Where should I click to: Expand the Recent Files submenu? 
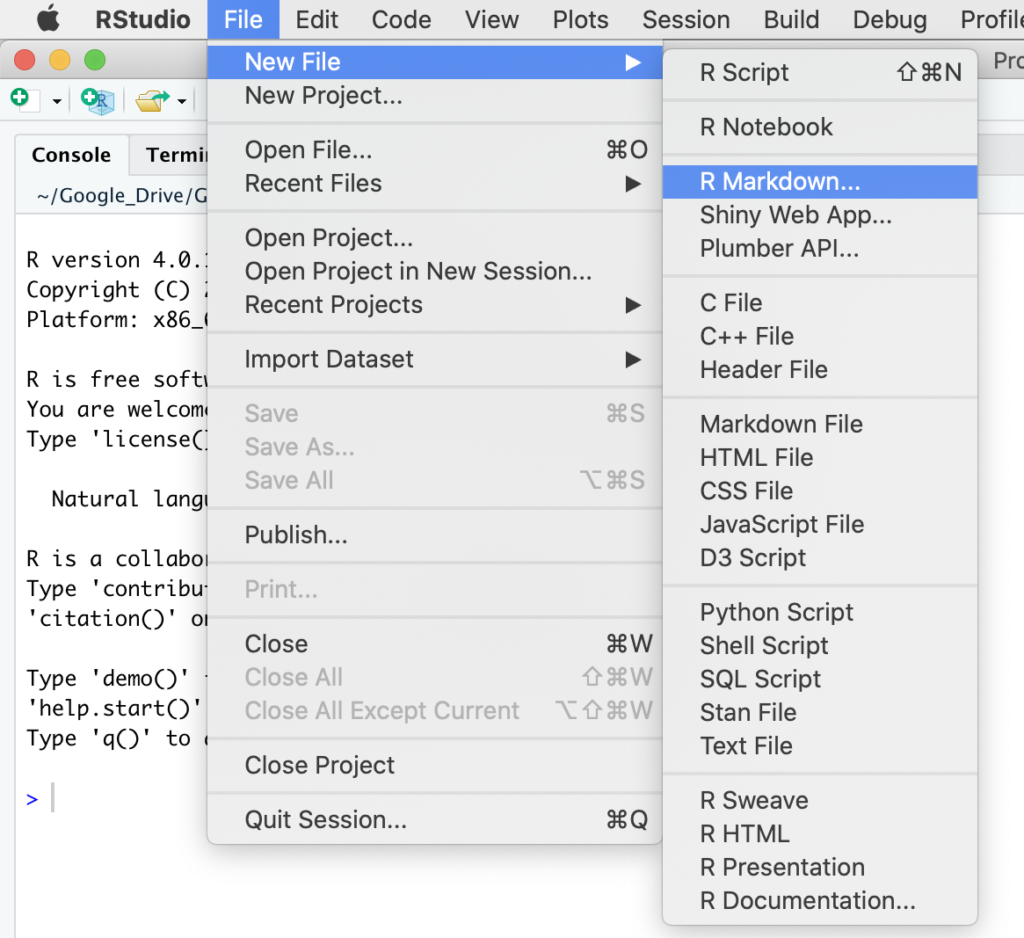[x=435, y=184]
